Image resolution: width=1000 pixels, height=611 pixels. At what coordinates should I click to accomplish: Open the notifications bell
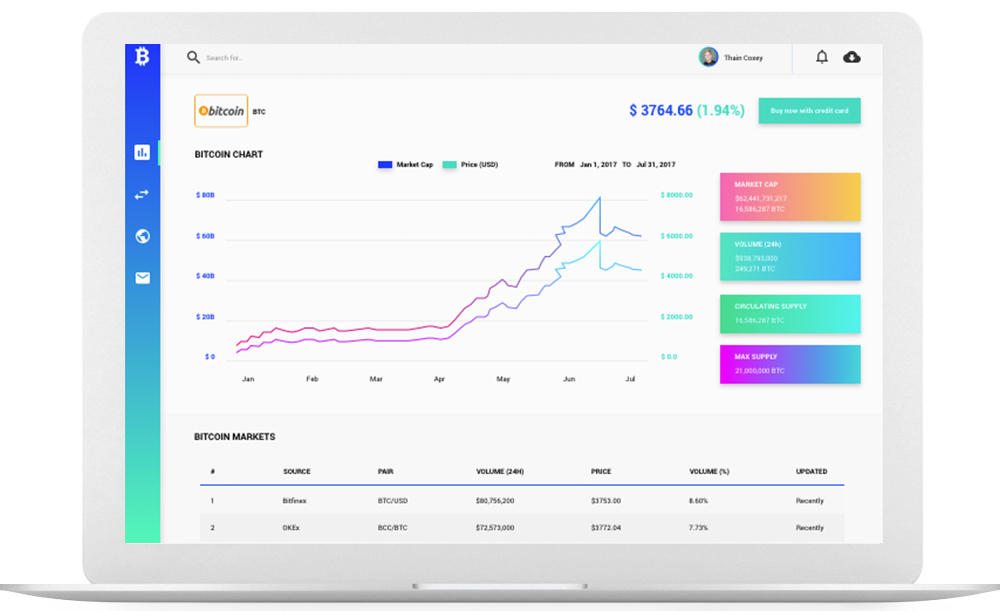[x=822, y=57]
